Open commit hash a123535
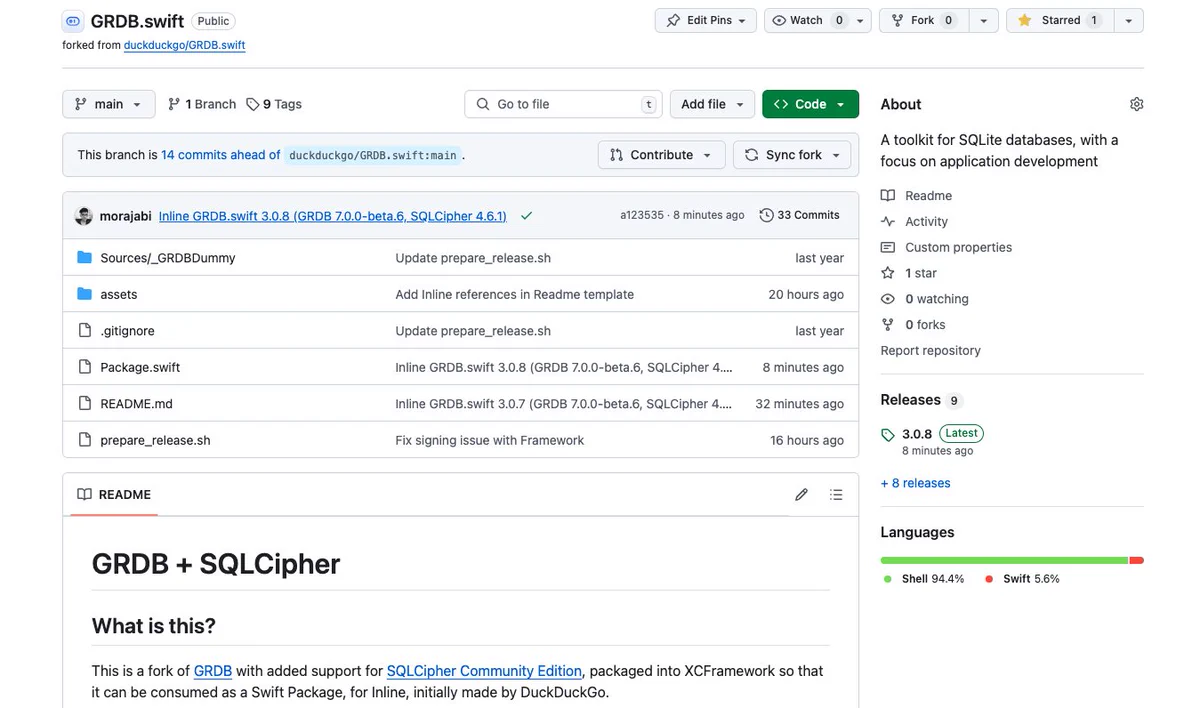The image size is (1200, 708). pyautogui.click(x=642, y=215)
